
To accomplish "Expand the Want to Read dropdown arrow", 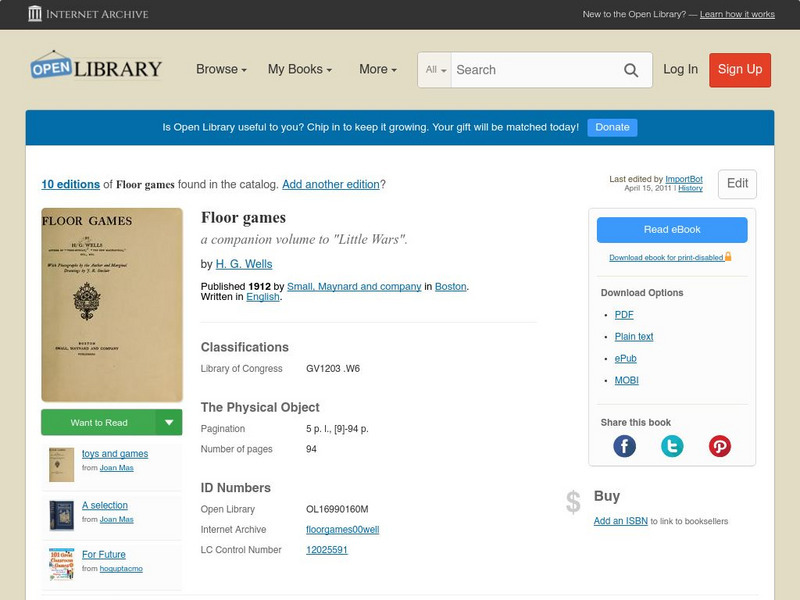I will coord(169,422).
